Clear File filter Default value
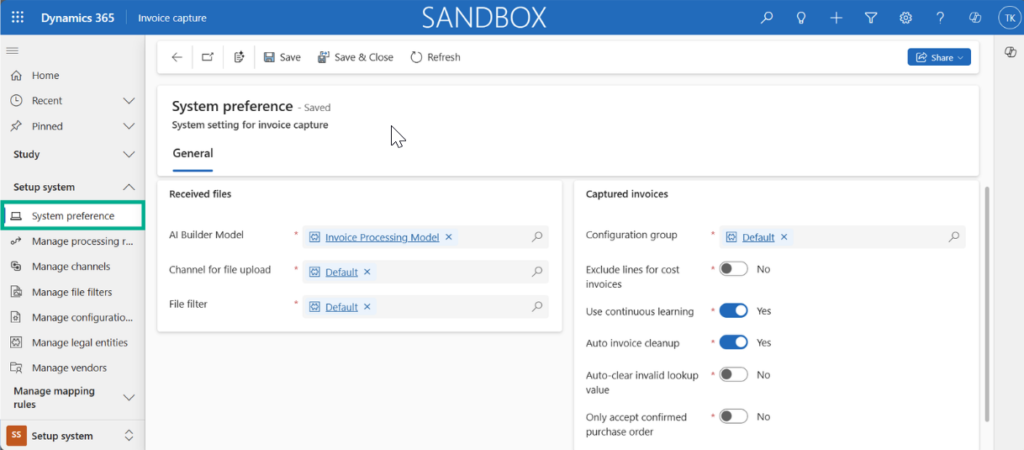 point(367,307)
